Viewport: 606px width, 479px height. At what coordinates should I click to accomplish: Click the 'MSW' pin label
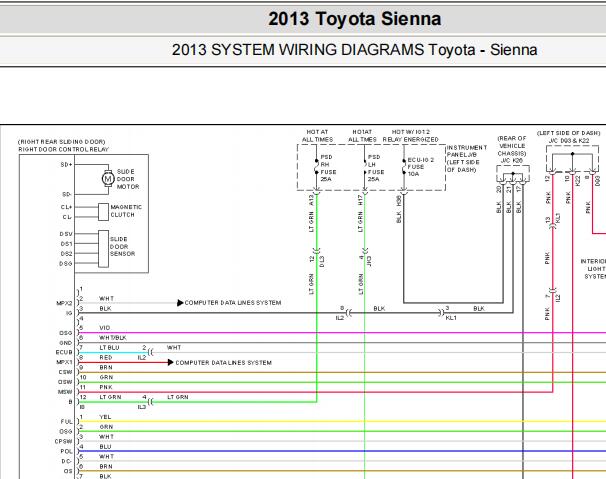(x=65, y=392)
